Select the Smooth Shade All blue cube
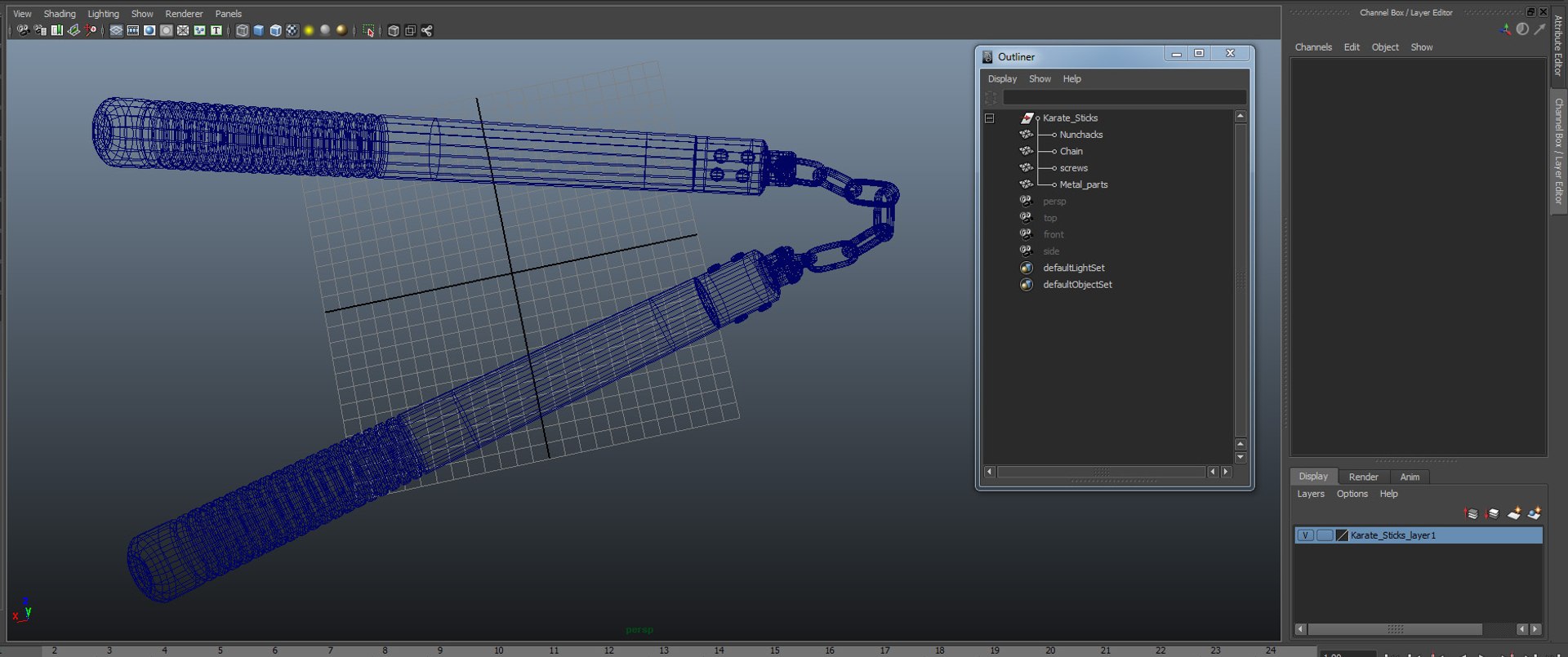Image resolution: width=1568 pixels, height=657 pixels. click(x=259, y=30)
